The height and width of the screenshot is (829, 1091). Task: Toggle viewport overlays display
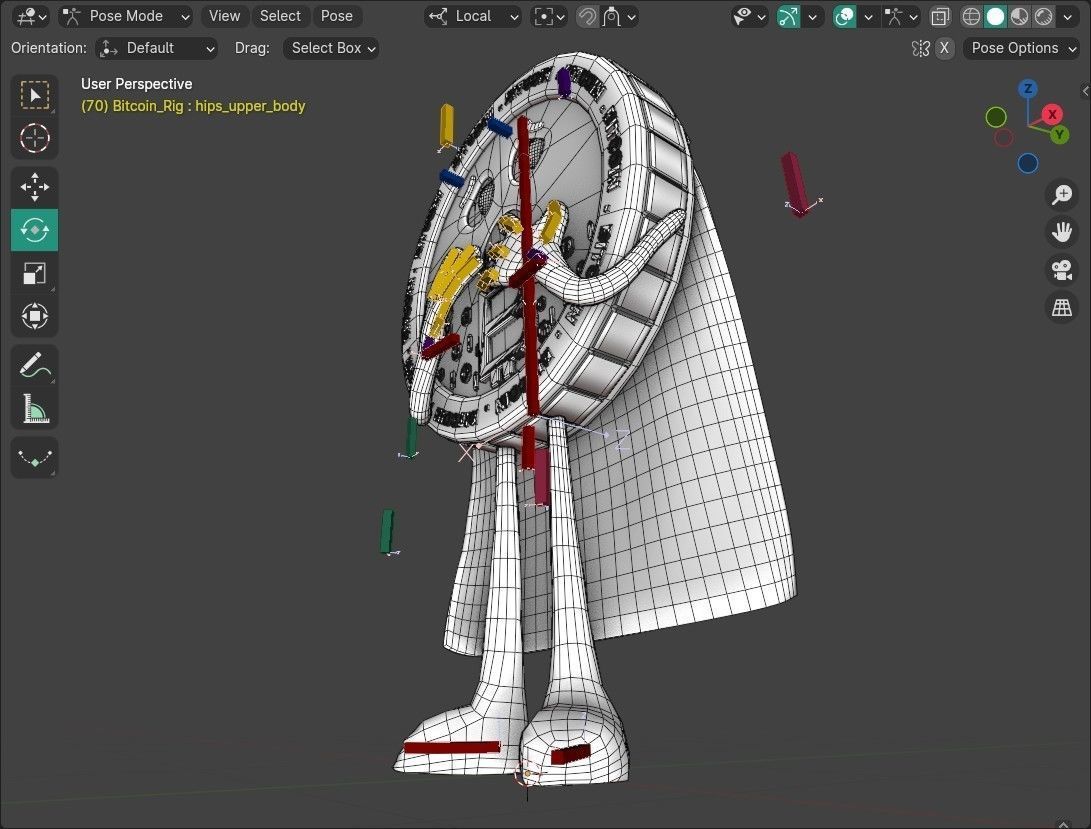click(845, 16)
